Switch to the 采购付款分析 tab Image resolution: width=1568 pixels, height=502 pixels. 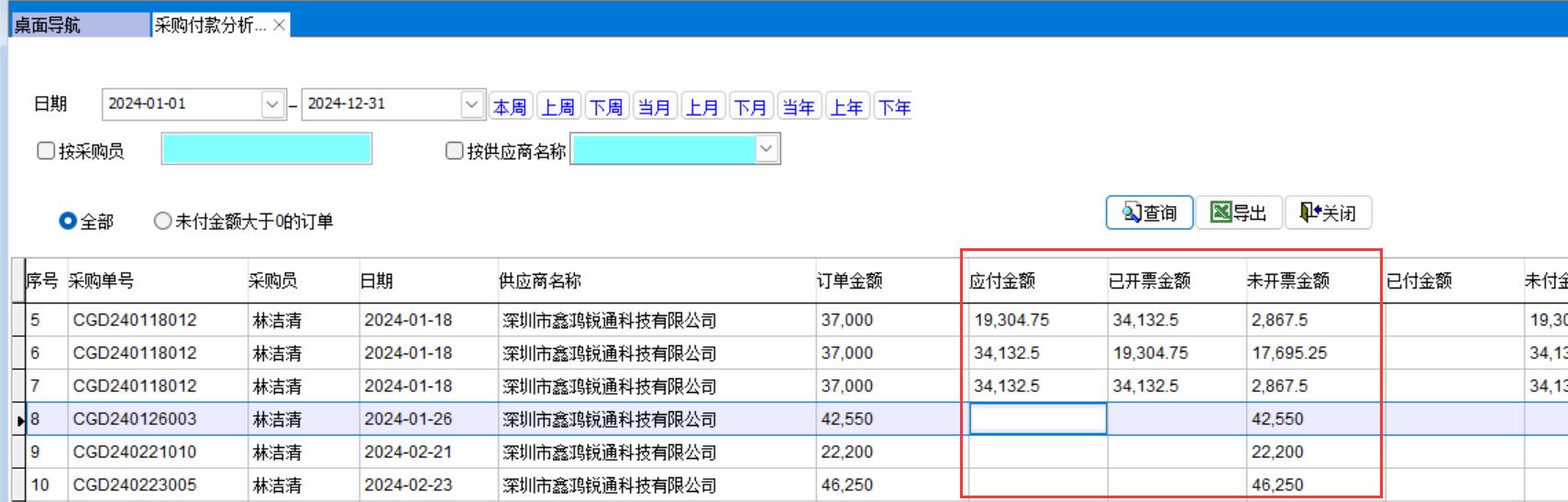click(210, 25)
